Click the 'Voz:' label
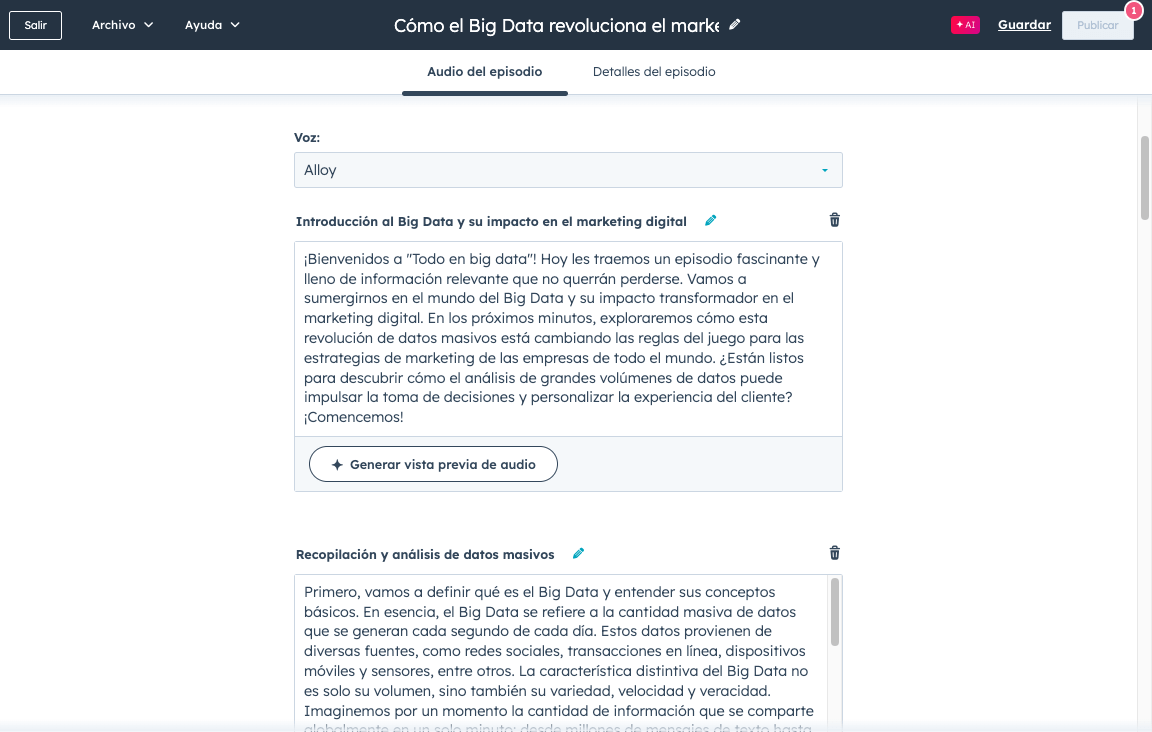Screen dimensions: 1152x732 [307, 137]
